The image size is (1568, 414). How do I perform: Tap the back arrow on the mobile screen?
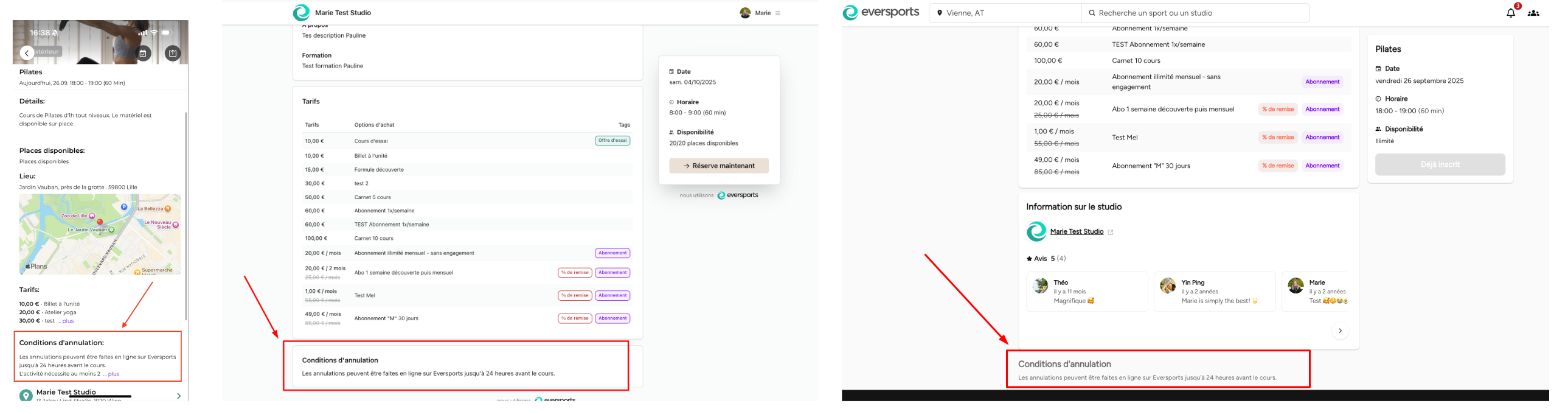(27, 53)
